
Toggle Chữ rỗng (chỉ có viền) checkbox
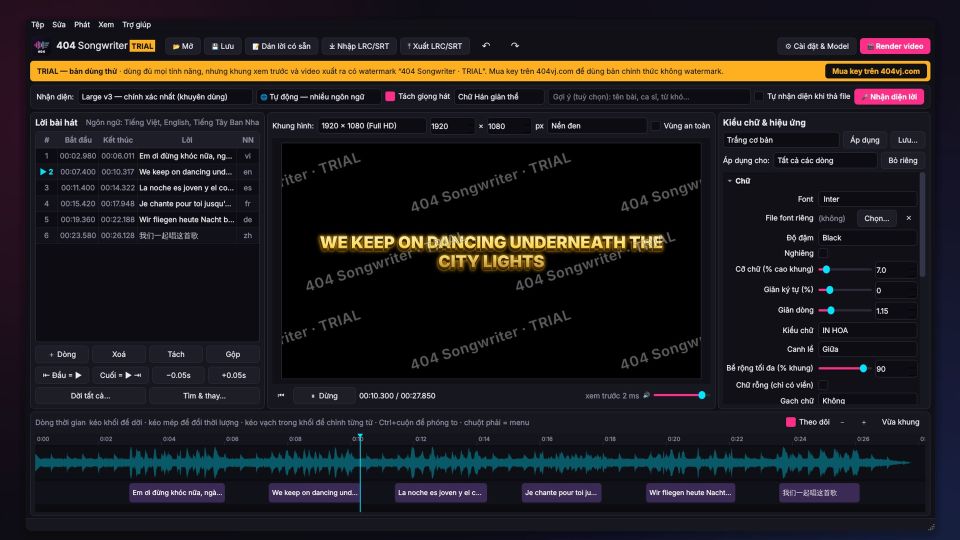click(823, 384)
